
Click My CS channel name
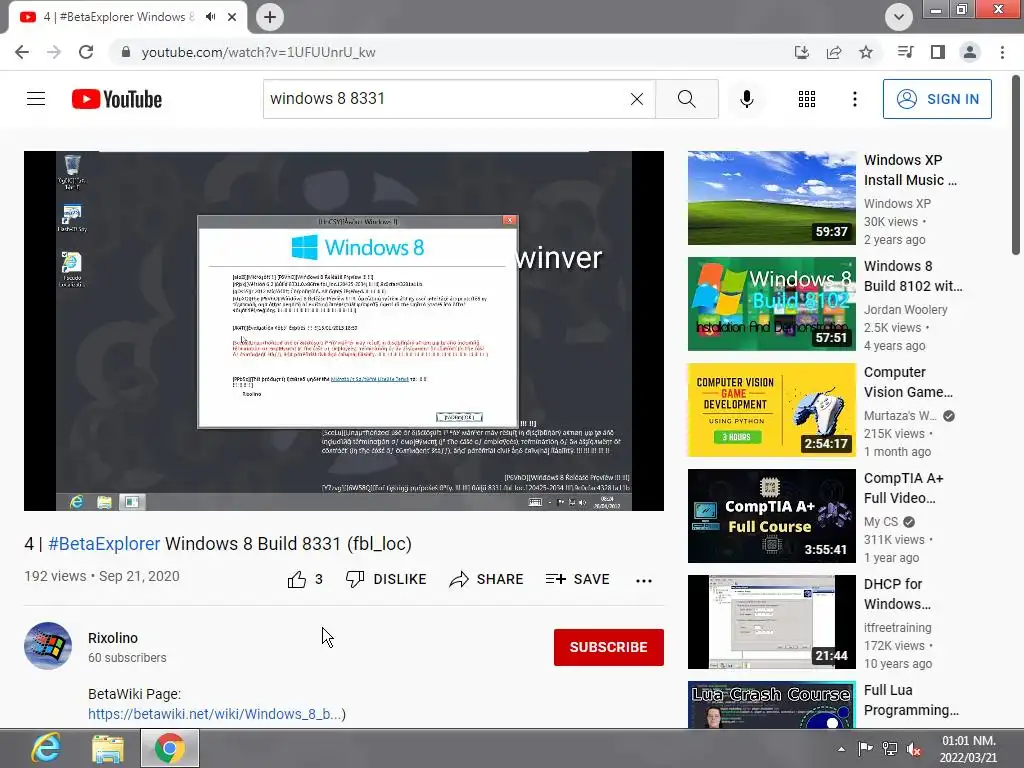point(881,522)
